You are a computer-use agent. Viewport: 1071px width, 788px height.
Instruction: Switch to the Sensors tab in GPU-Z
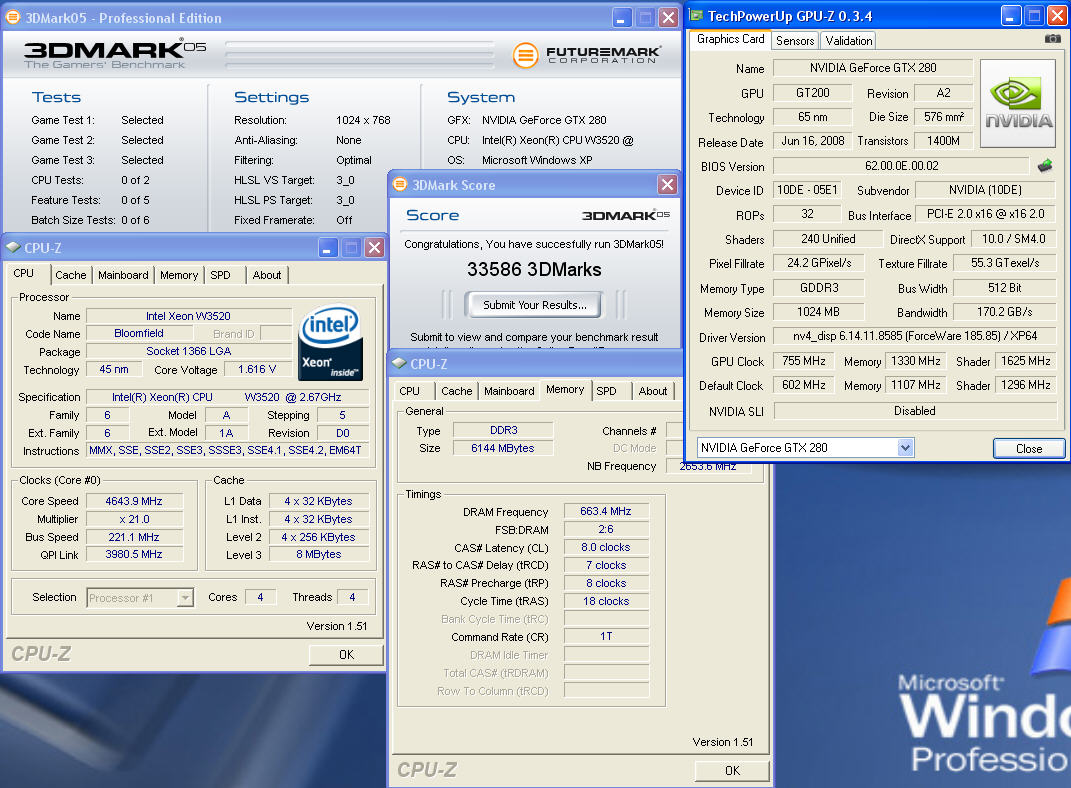(795, 40)
